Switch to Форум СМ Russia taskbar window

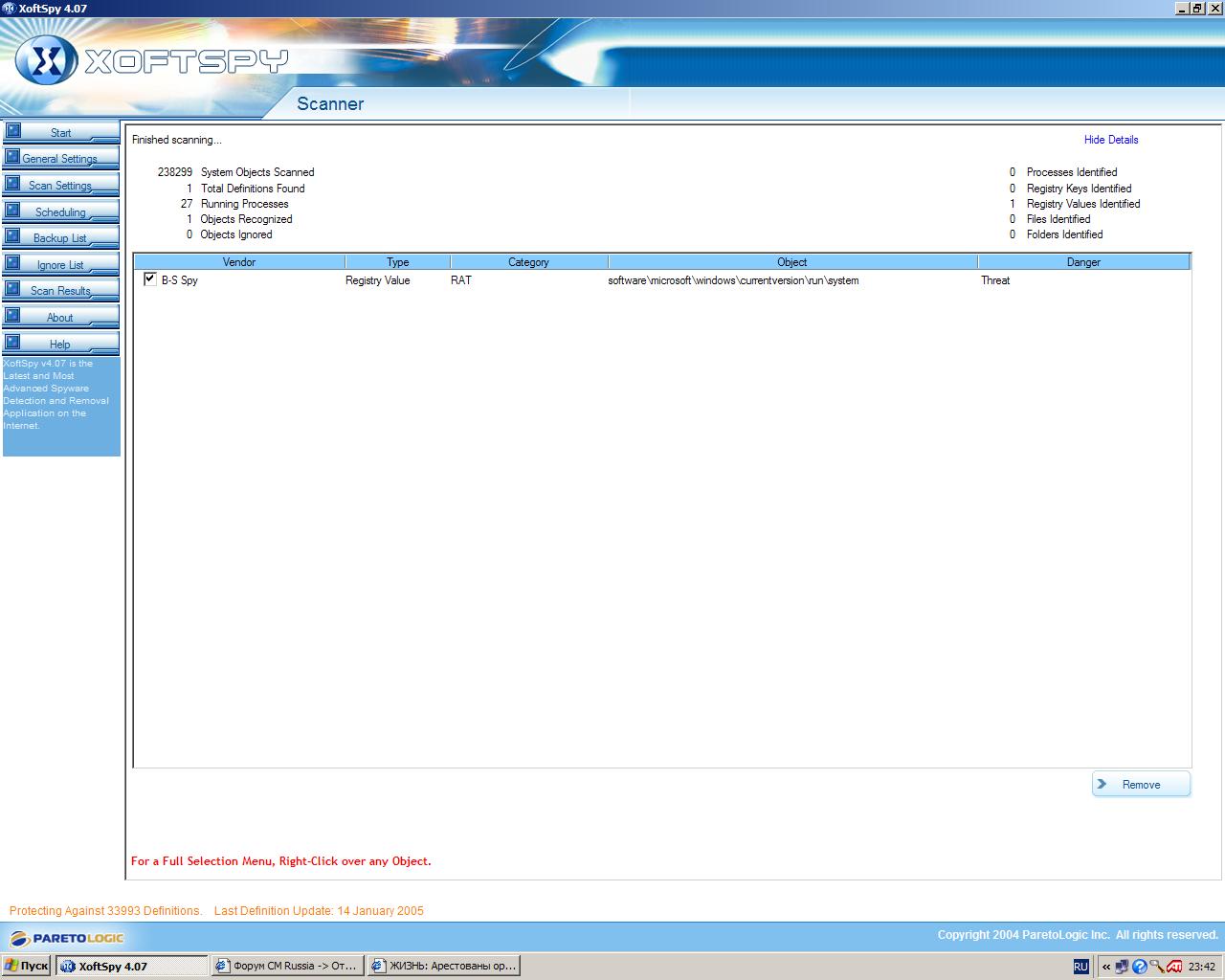click(287, 966)
